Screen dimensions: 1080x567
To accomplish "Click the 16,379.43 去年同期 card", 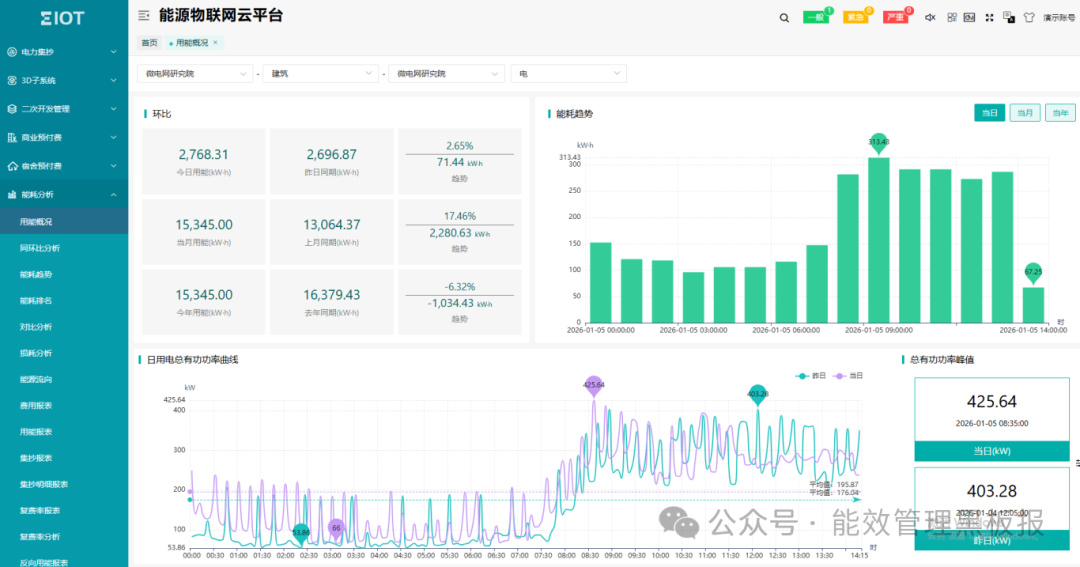I will point(331,302).
